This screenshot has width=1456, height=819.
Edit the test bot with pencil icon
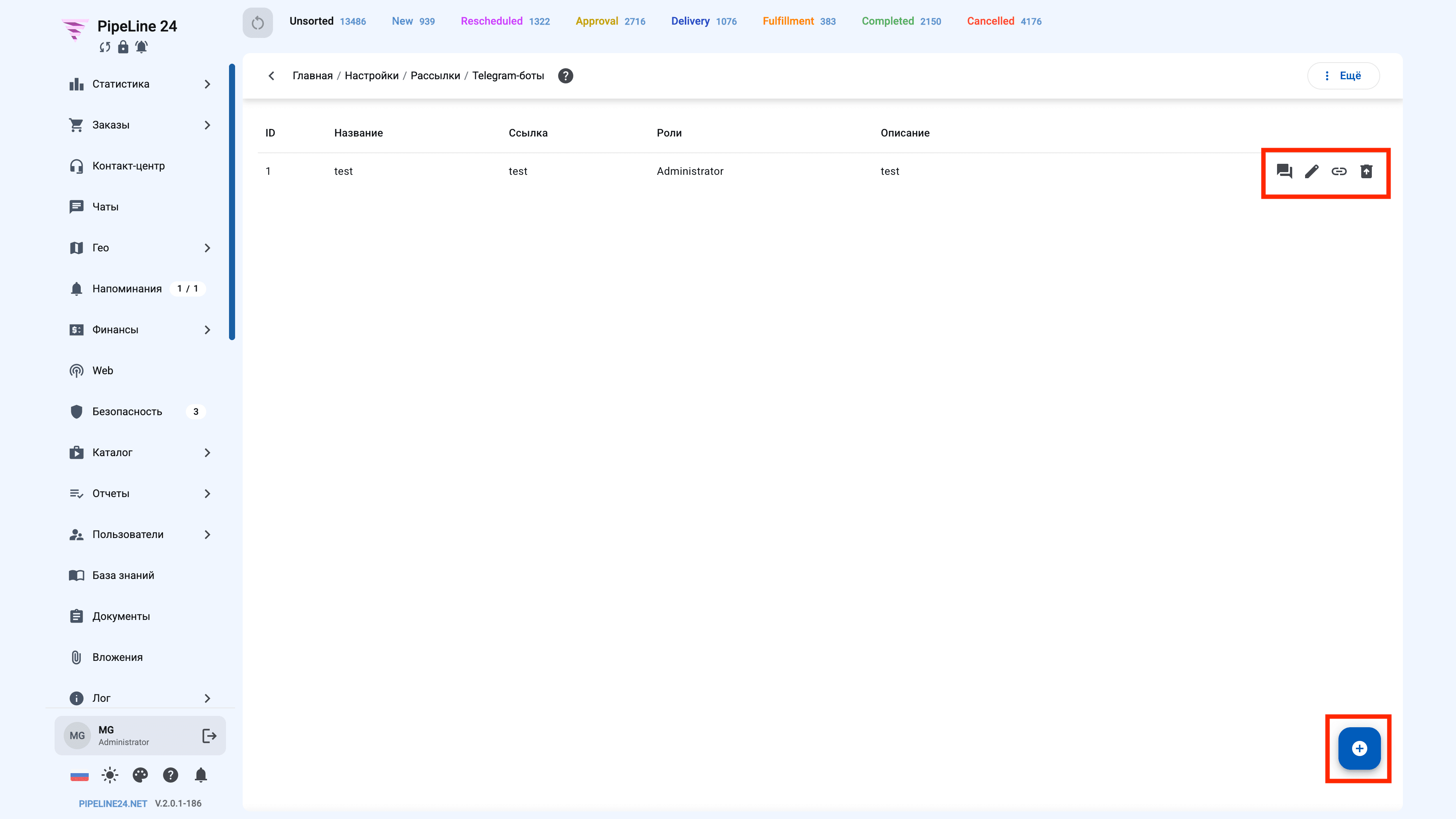click(1311, 171)
